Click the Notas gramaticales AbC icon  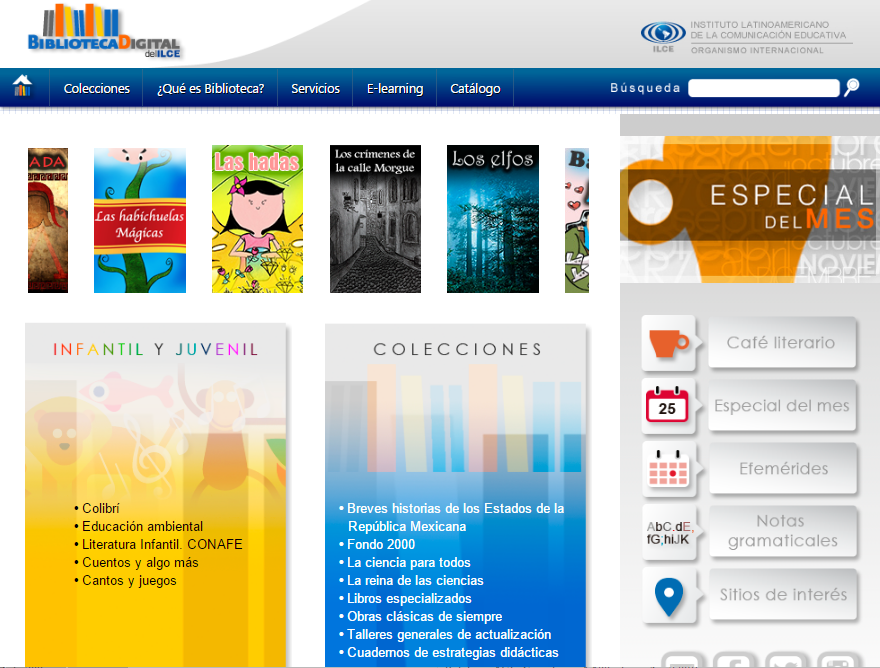pyautogui.click(x=669, y=532)
